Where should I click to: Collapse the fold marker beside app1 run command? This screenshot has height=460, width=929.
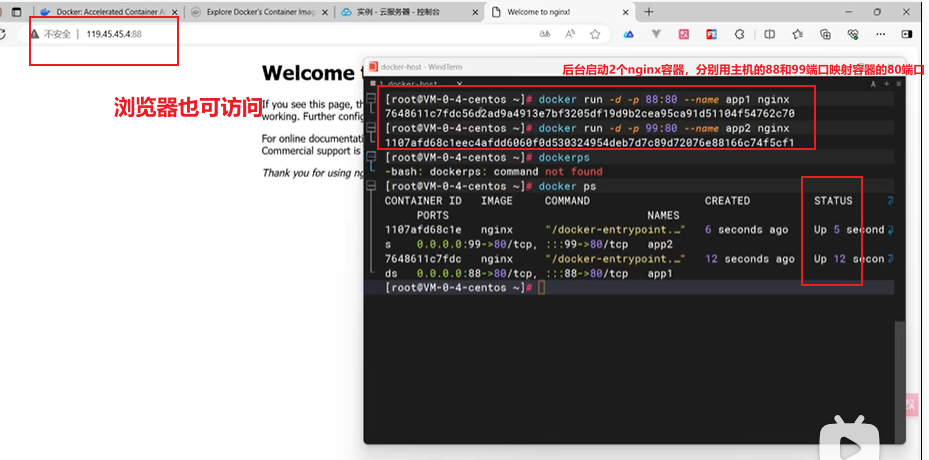point(371,99)
